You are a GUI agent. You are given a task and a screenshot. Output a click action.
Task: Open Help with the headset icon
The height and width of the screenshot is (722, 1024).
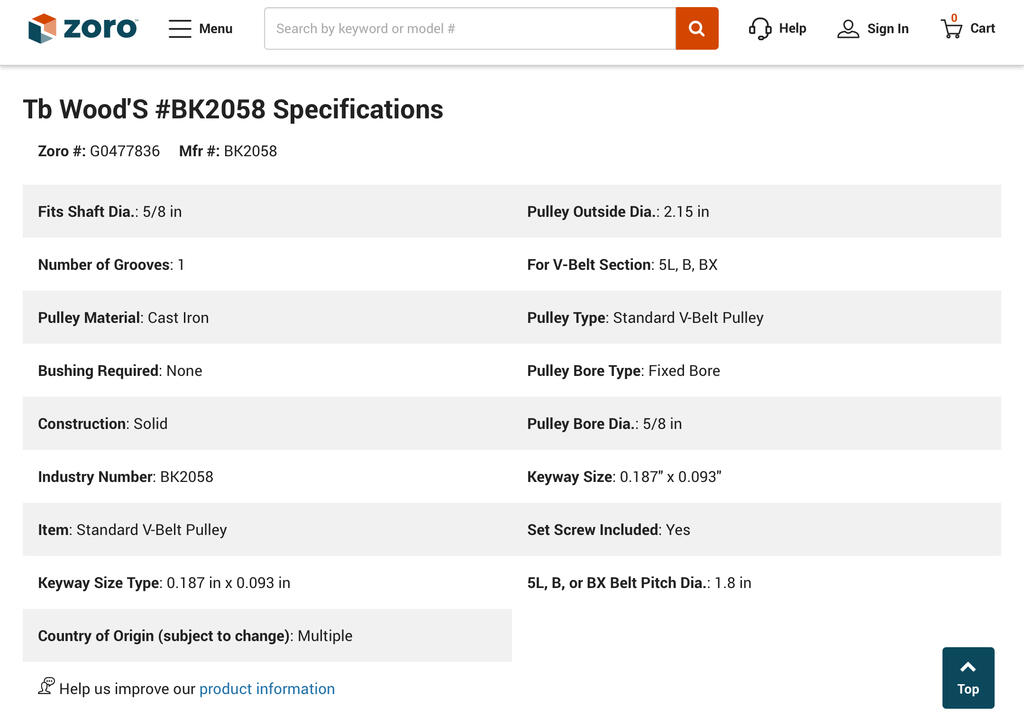pyautogui.click(x=777, y=29)
